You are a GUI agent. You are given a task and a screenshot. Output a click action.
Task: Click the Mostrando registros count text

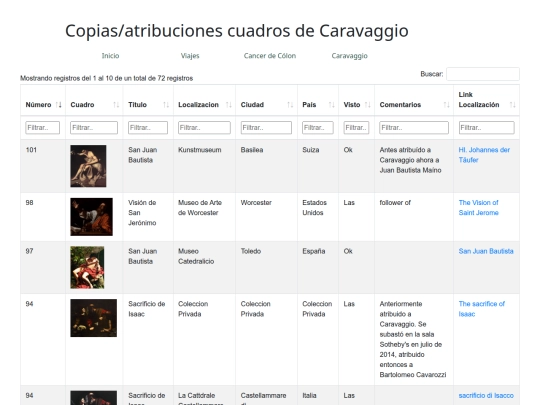(x=106, y=79)
